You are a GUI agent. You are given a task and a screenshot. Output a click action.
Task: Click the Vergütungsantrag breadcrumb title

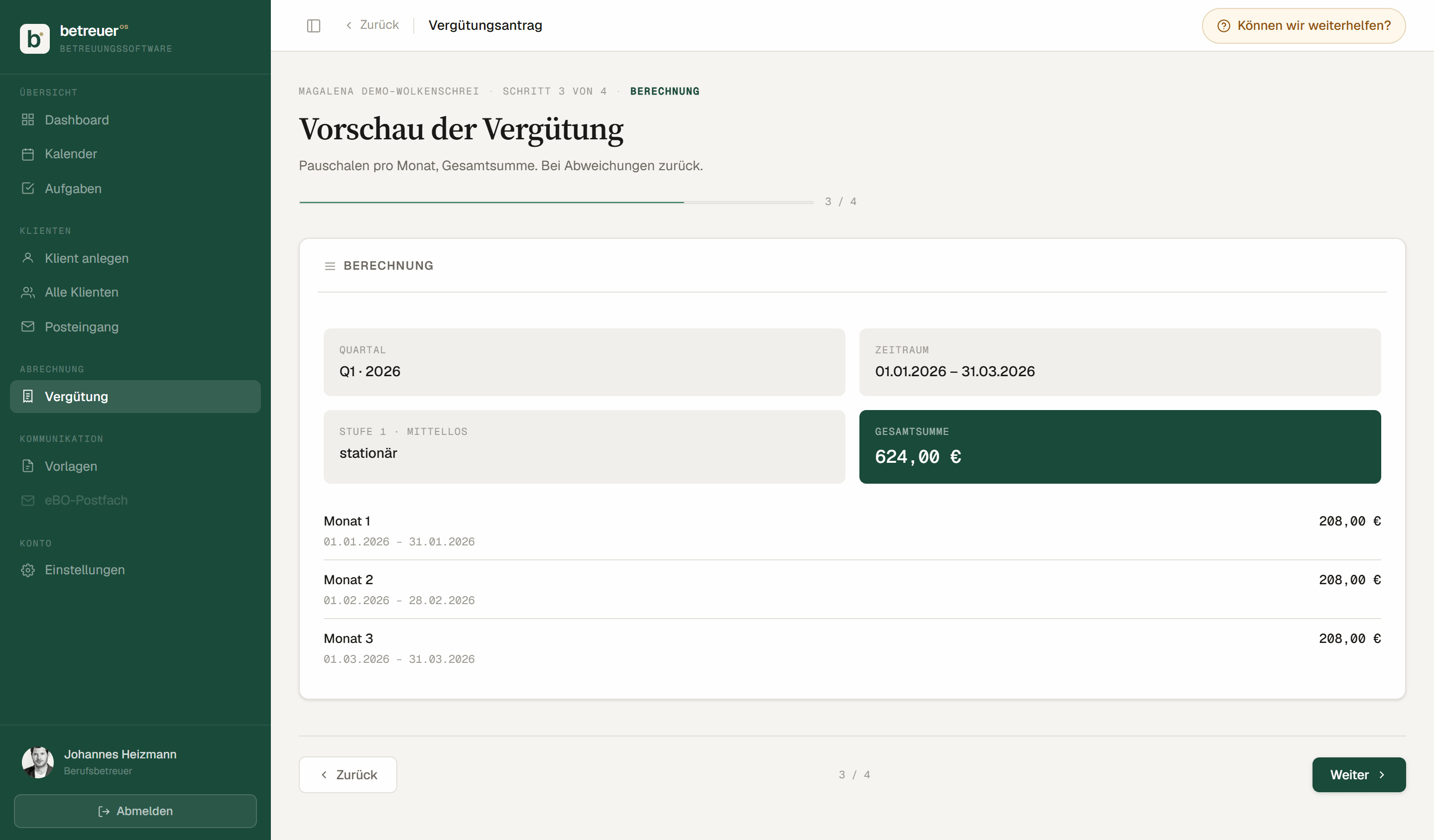click(x=485, y=25)
